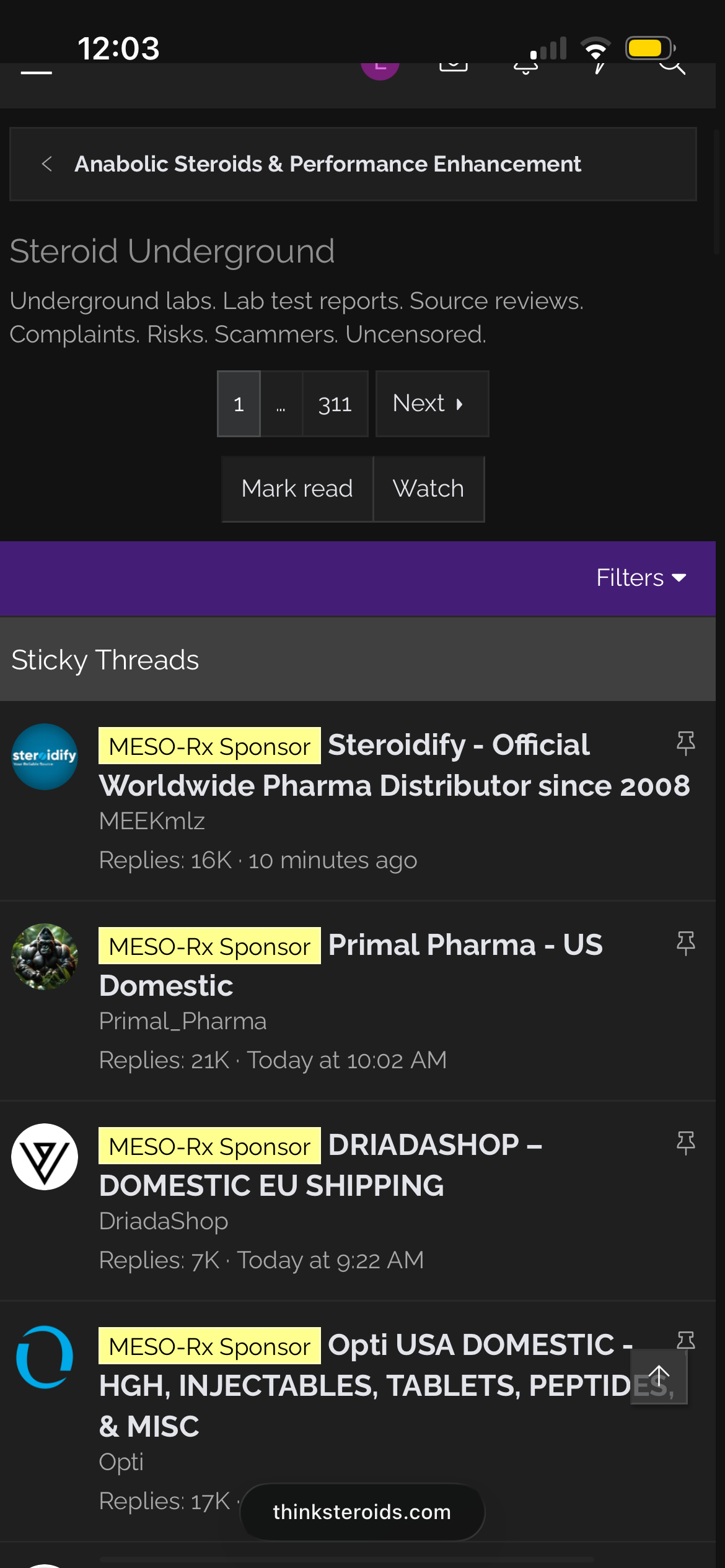Image resolution: width=725 pixels, height=1568 pixels.
Task: Open Steroidify avatar profile
Action: click(45, 757)
